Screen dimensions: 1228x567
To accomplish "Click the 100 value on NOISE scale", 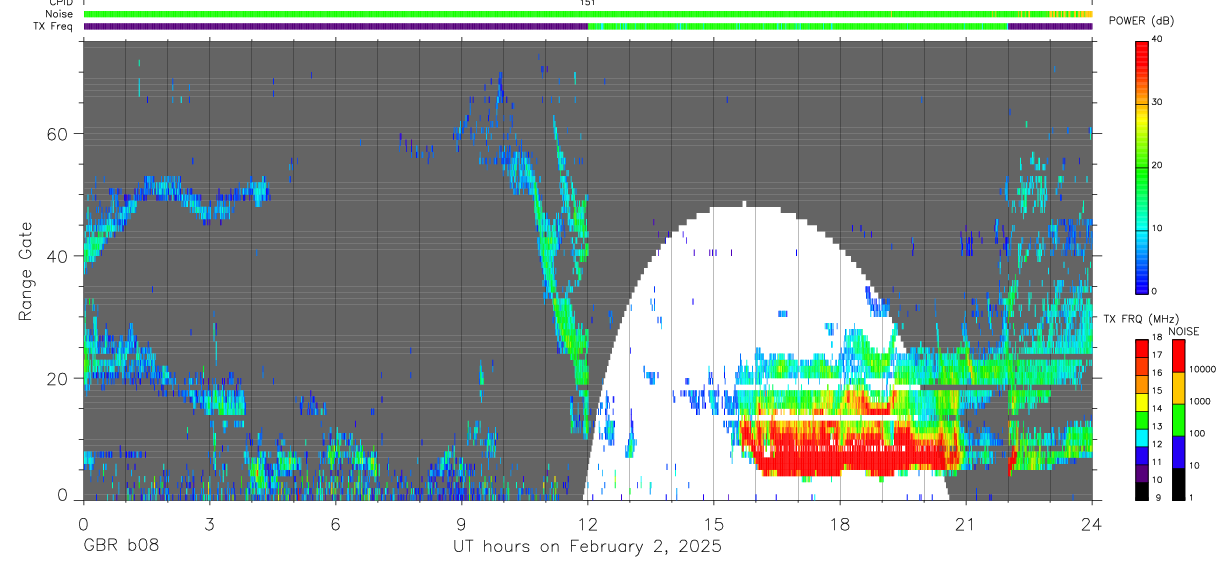I will pyautogui.click(x=1198, y=433).
